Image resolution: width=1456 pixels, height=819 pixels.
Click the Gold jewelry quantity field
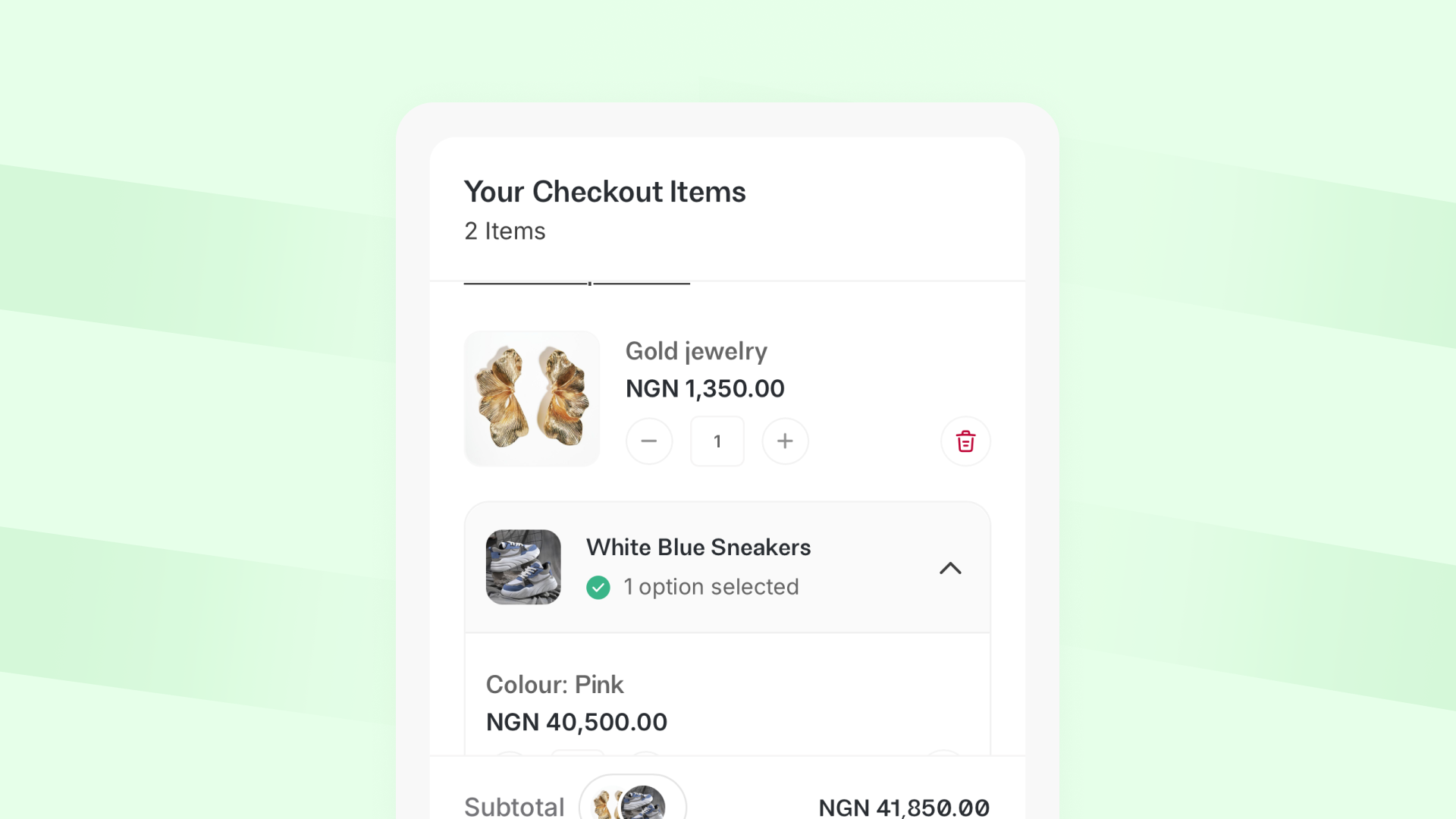pyautogui.click(x=717, y=441)
